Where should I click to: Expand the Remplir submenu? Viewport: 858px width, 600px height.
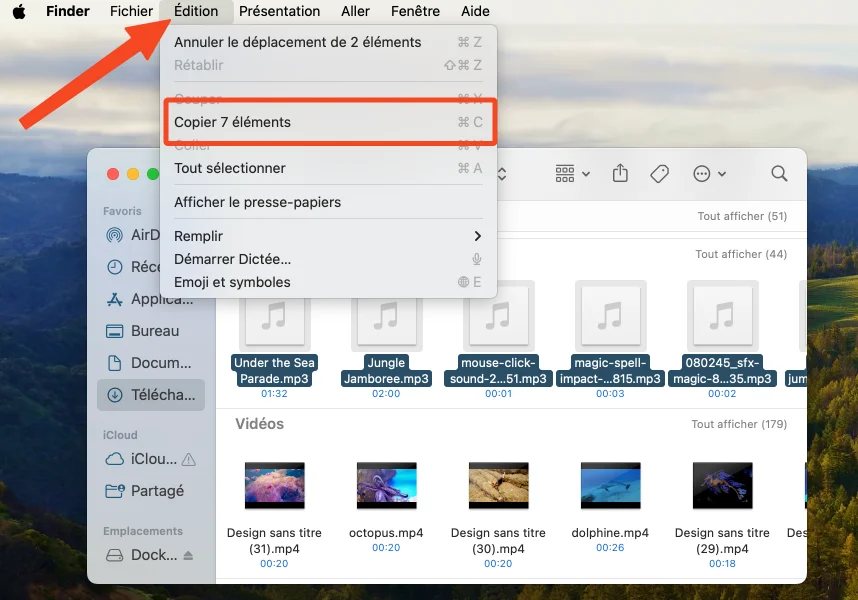[x=199, y=236]
